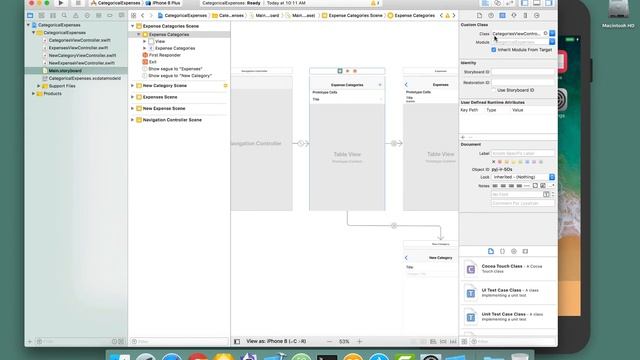The width and height of the screenshot is (640, 360).
Task: Go forward in the editor history
Action: point(151,16)
